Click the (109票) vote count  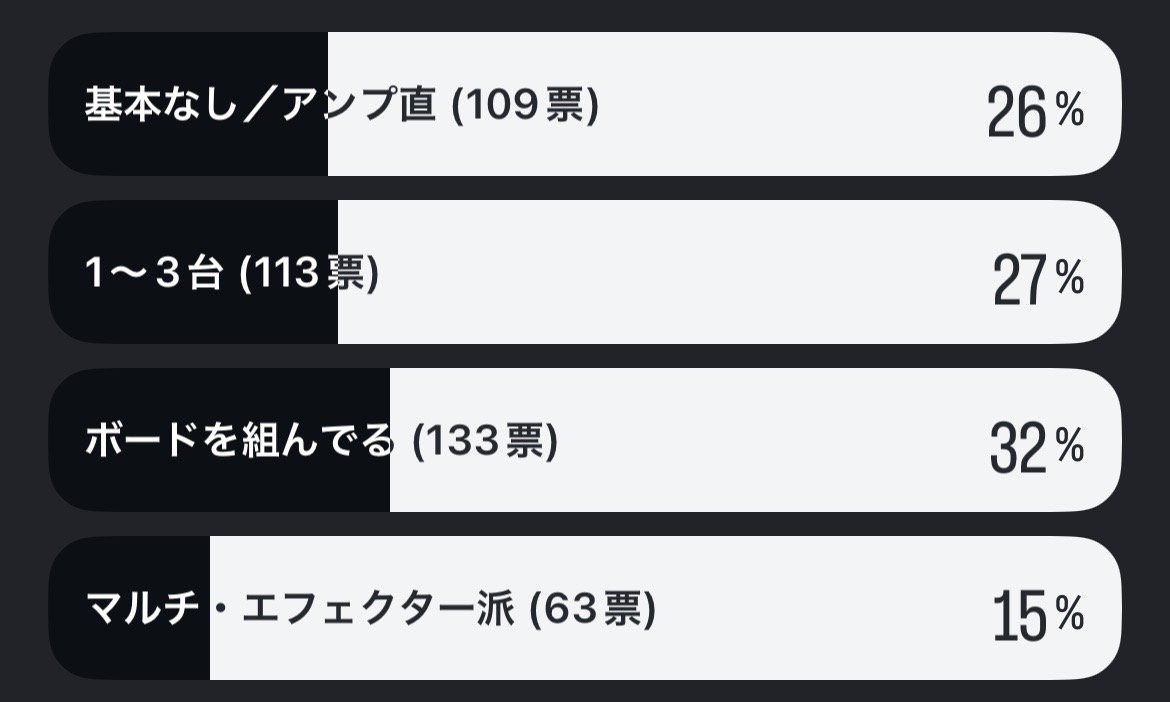coord(525,105)
